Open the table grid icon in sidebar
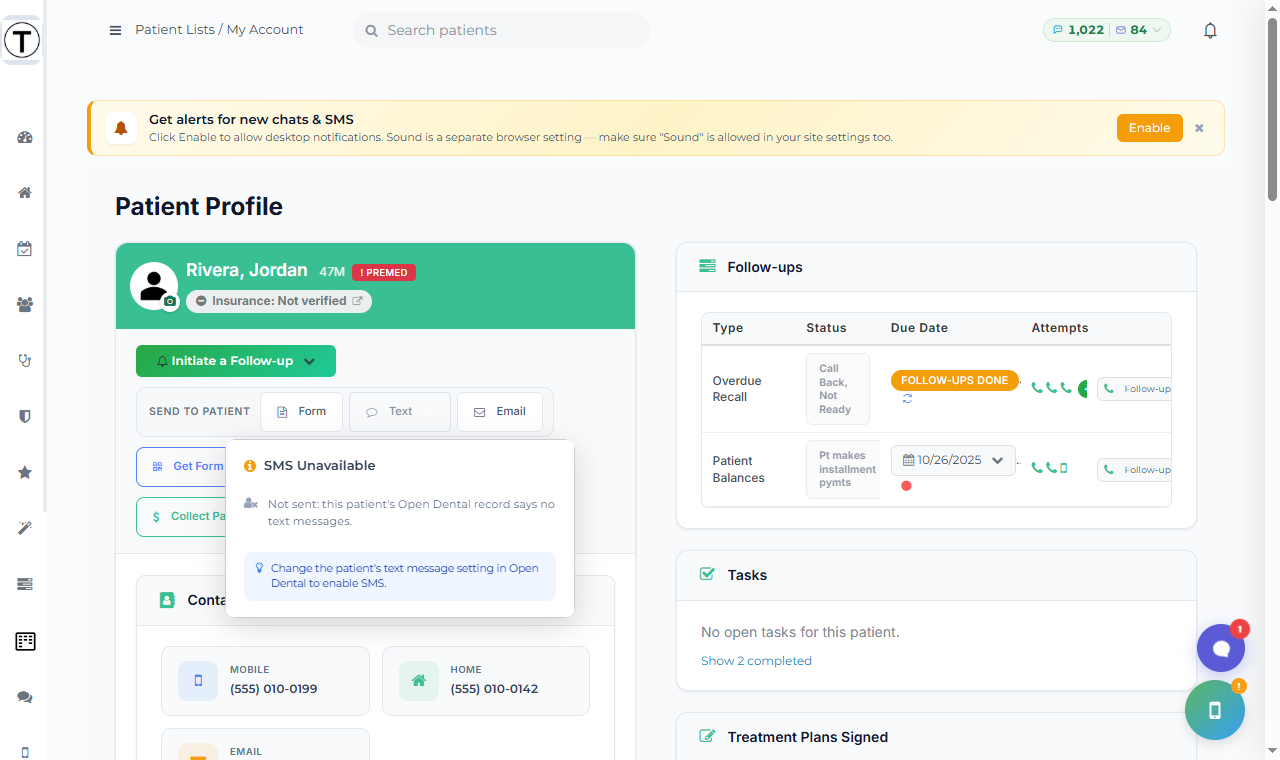Image resolution: width=1280 pixels, height=760 pixels. pyautogui.click(x=25, y=641)
